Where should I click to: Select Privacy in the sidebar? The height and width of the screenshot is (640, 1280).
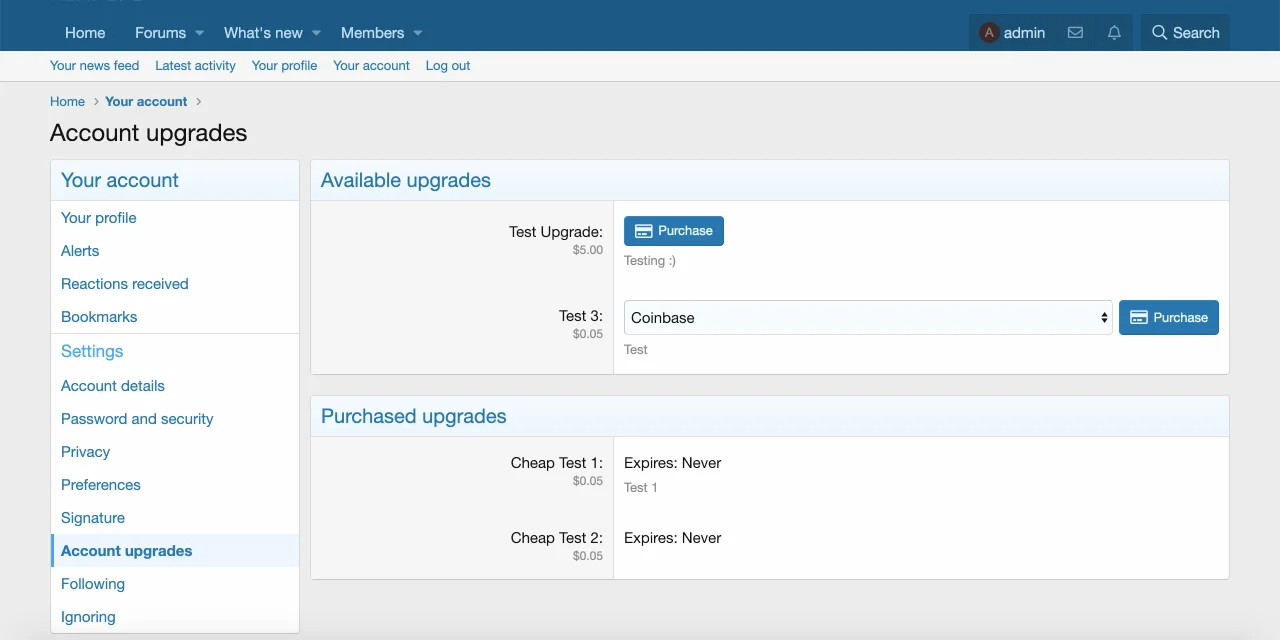(x=85, y=452)
